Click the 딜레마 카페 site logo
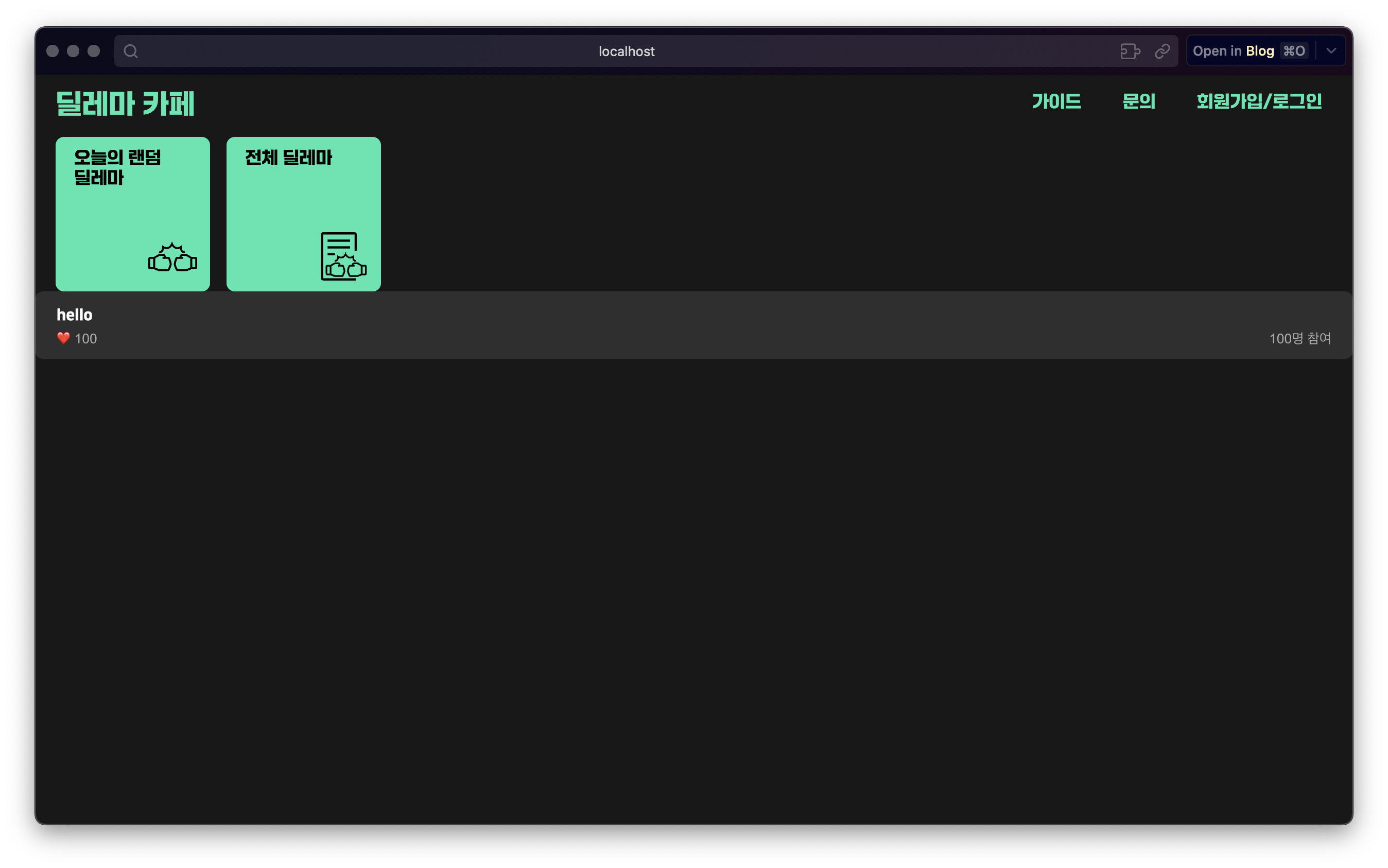This screenshot has width=1388, height=868. tap(126, 104)
